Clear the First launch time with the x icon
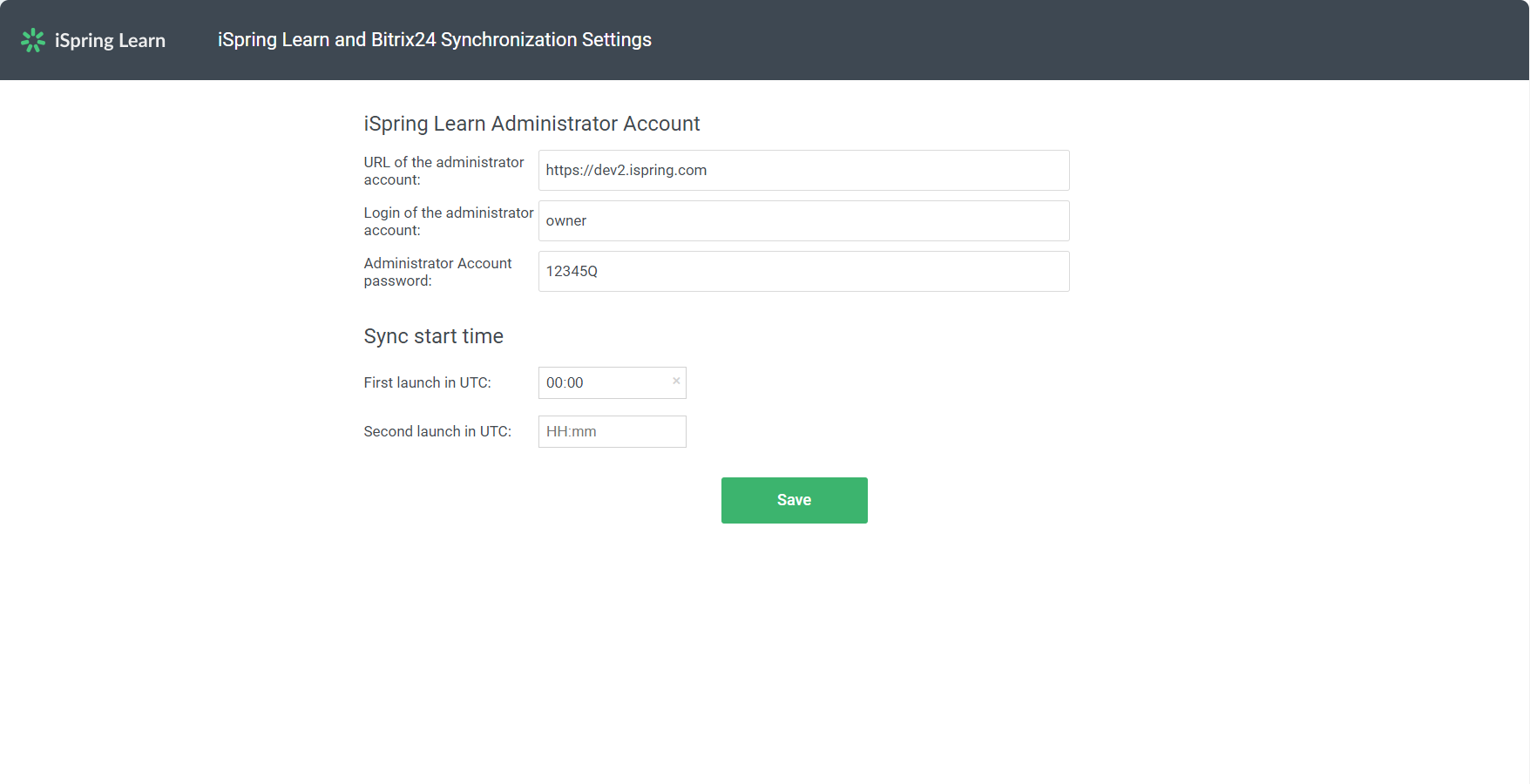 676,382
